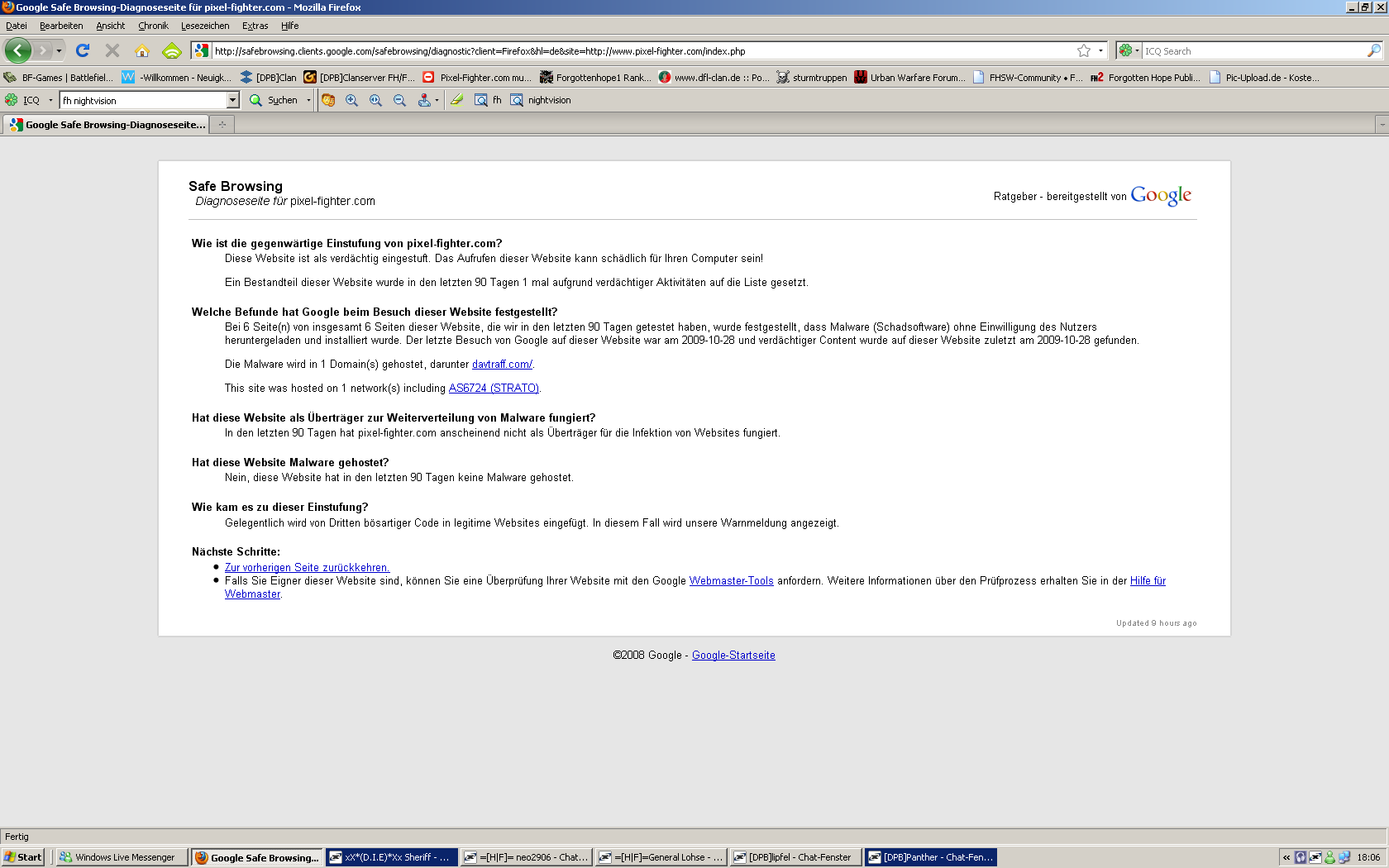Viewport: 1389px width, 868px height.
Task: Switch to Windows Live Messenger taskbar item
Action: pyautogui.click(x=122, y=857)
